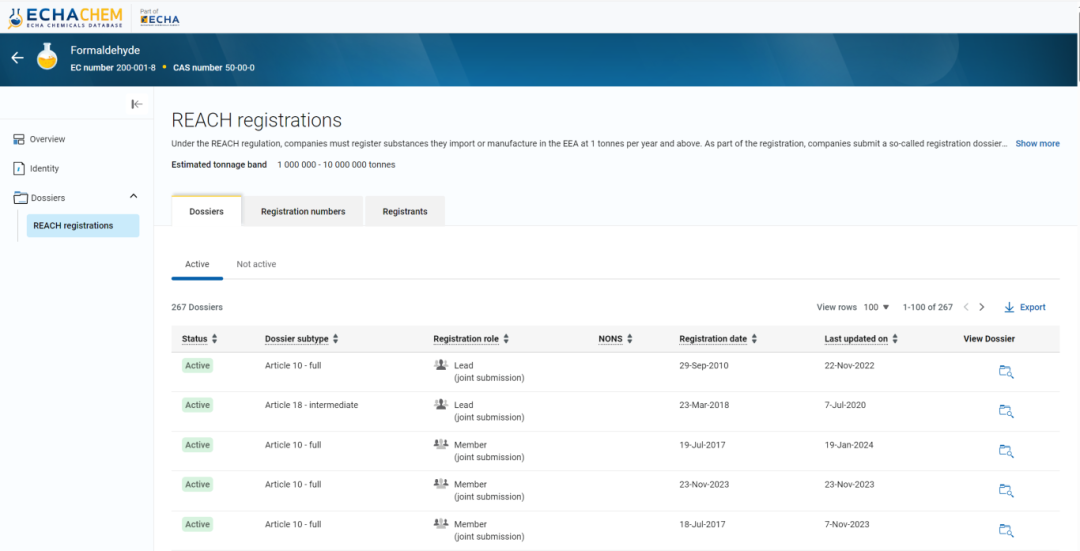The width and height of the screenshot is (1080, 551).
Task: Open Identity in the sidebar
Action: 44,168
